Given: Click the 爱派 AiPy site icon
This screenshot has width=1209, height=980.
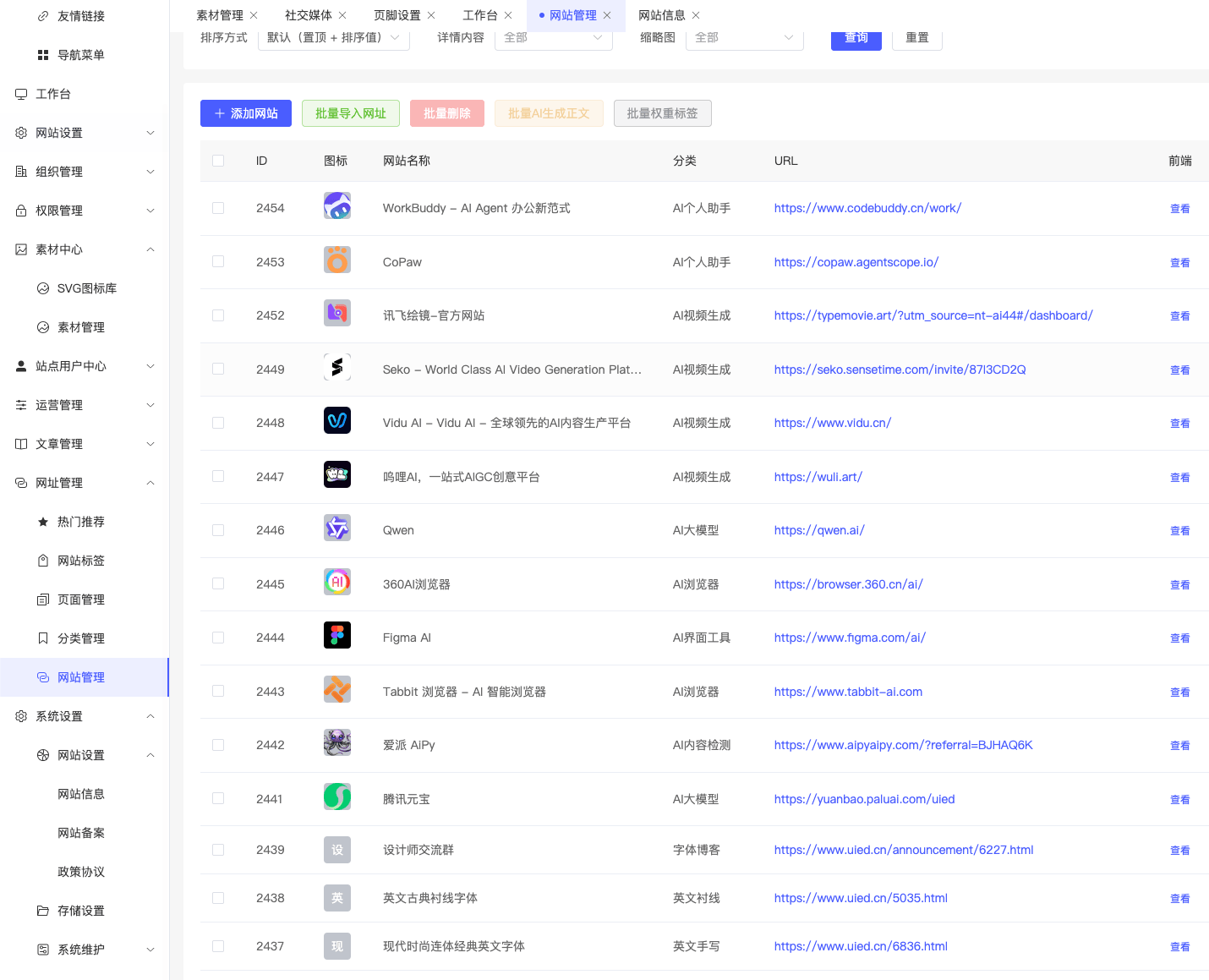Looking at the screenshot, I should point(337,742).
